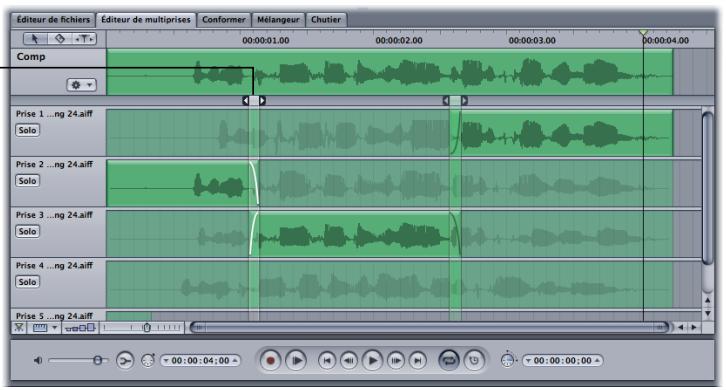Click the vertical takes scrollbar thumb
Screen dimensions: 726x390
(707, 188)
